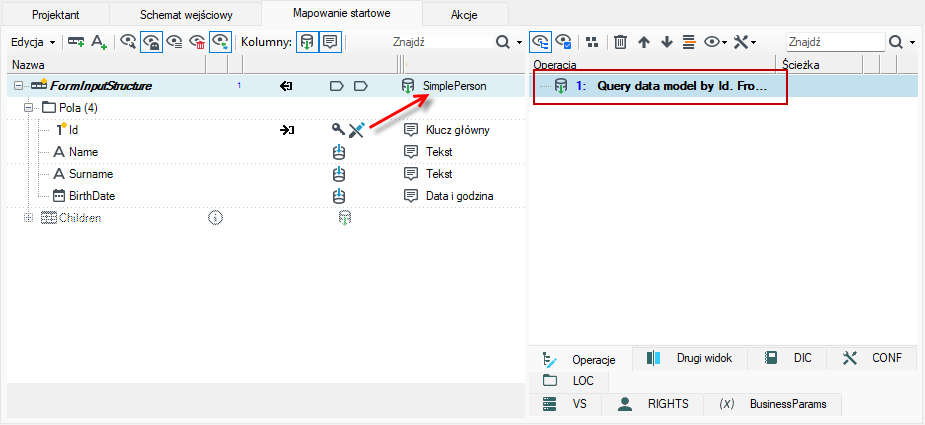The image size is (925, 425).
Task: Toggle the database column button after Kolumny
Action: [x=307, y=42]
